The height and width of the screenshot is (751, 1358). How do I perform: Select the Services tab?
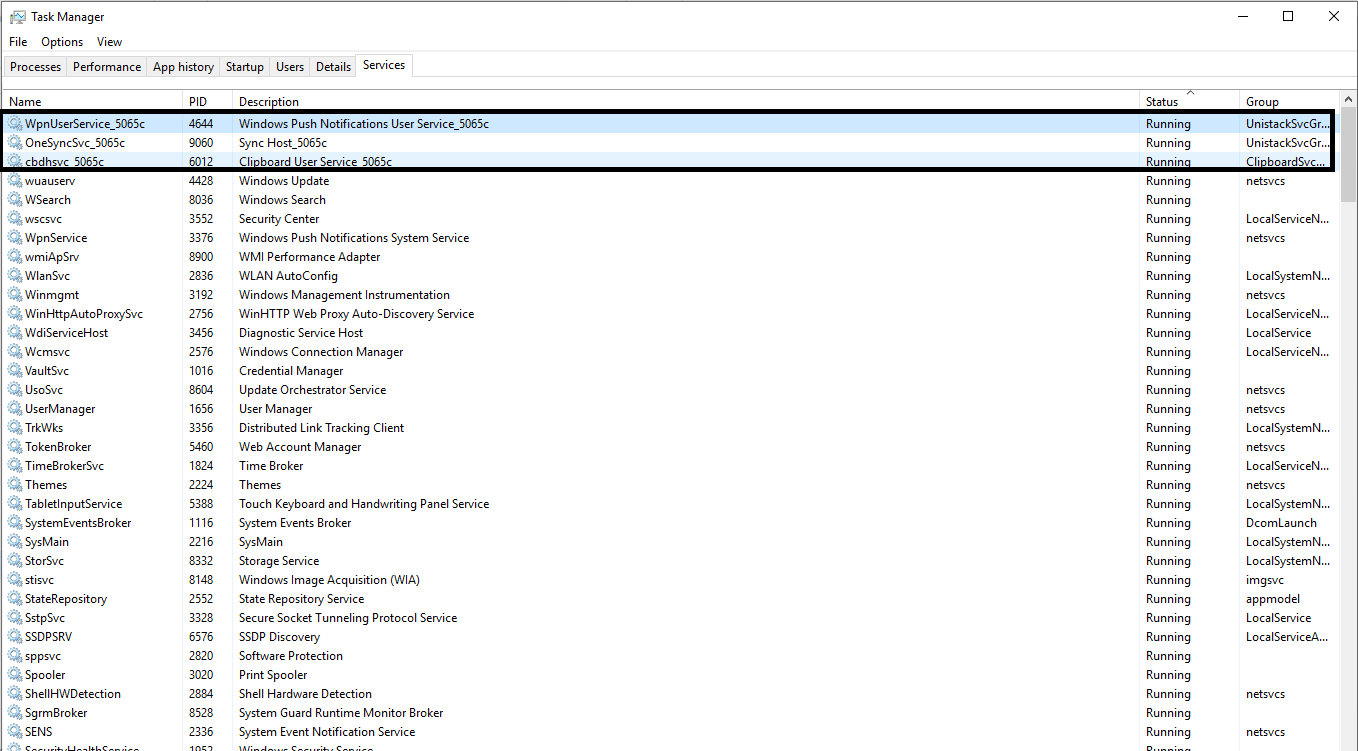coord(384,65)
